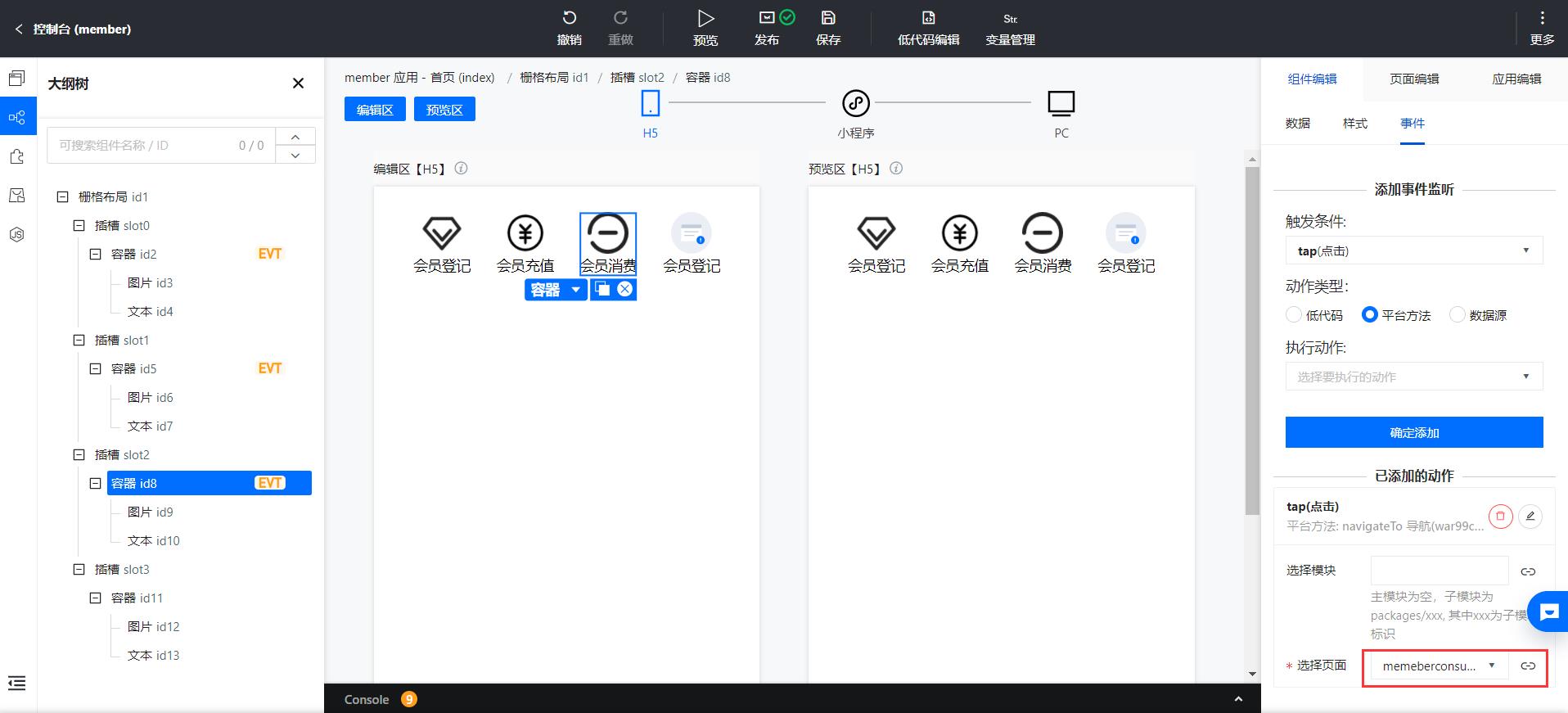The image size is (1568, 713).
Task: Collapse the sidebar via bottom-left menu icon
Action: click(x=17, y=683)
